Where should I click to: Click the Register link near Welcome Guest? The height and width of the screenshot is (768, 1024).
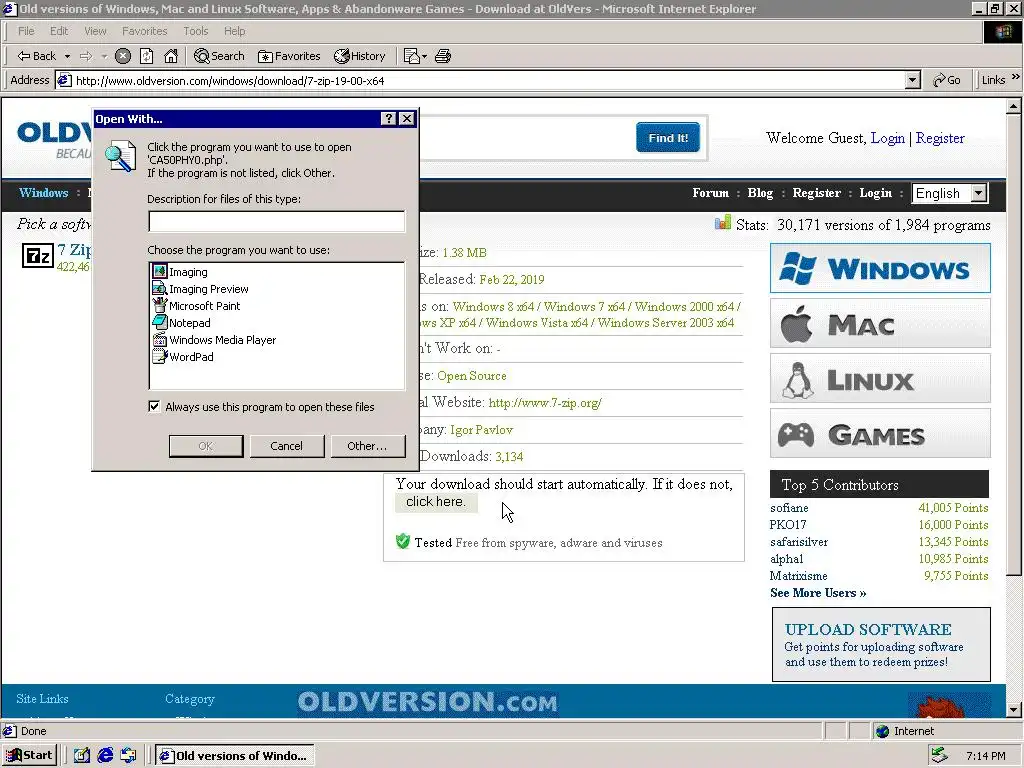pyautogui.click(x=940, y=138)
